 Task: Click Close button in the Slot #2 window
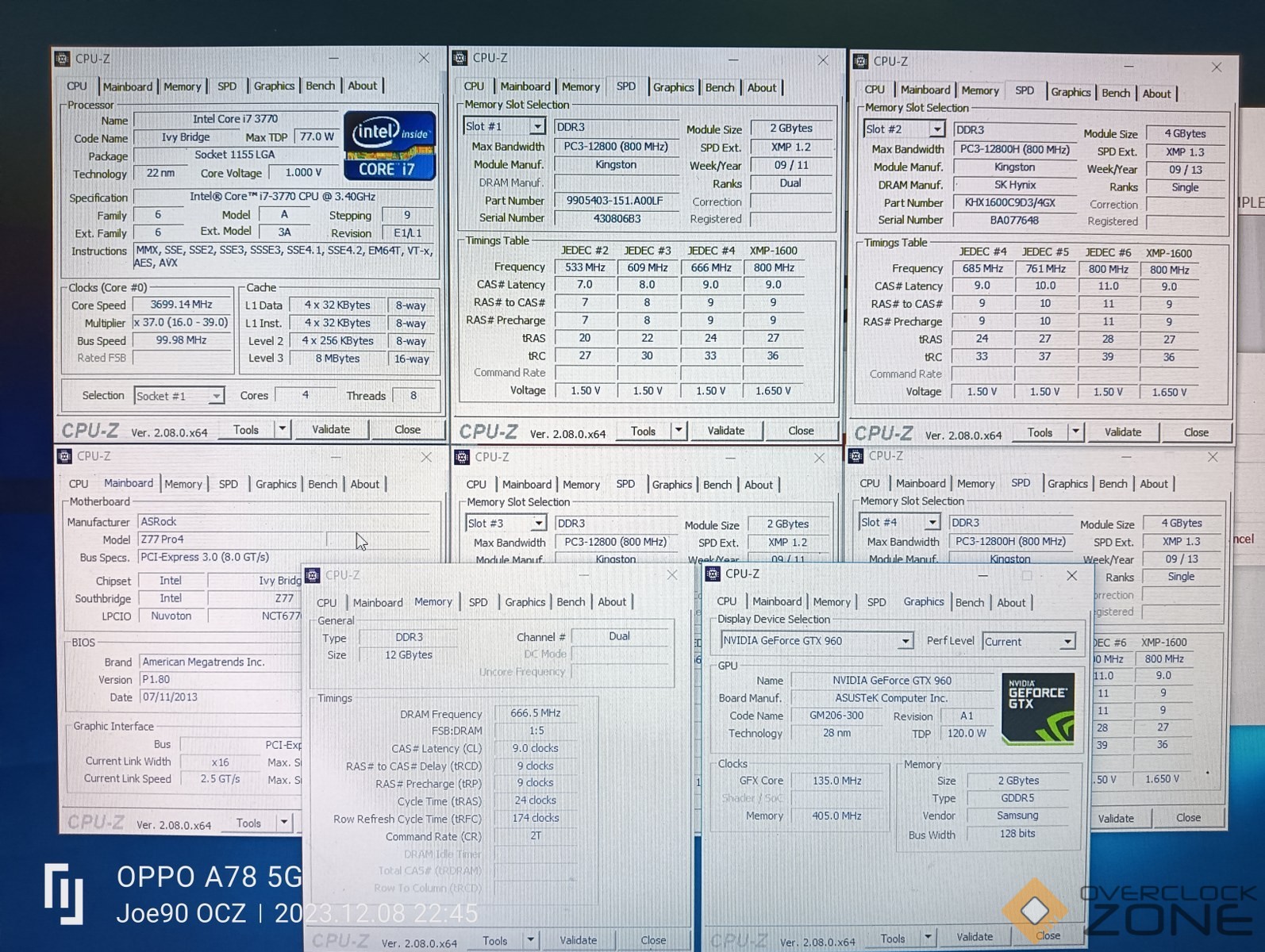pyautogui.click(x=1196, y=432)
